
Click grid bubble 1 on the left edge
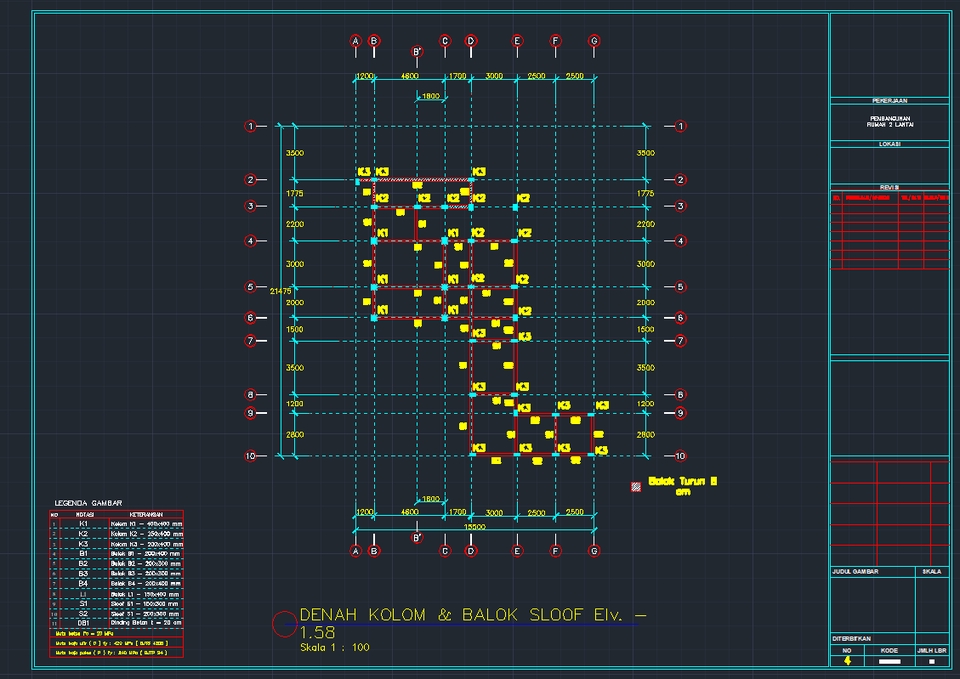coord(249,126)
